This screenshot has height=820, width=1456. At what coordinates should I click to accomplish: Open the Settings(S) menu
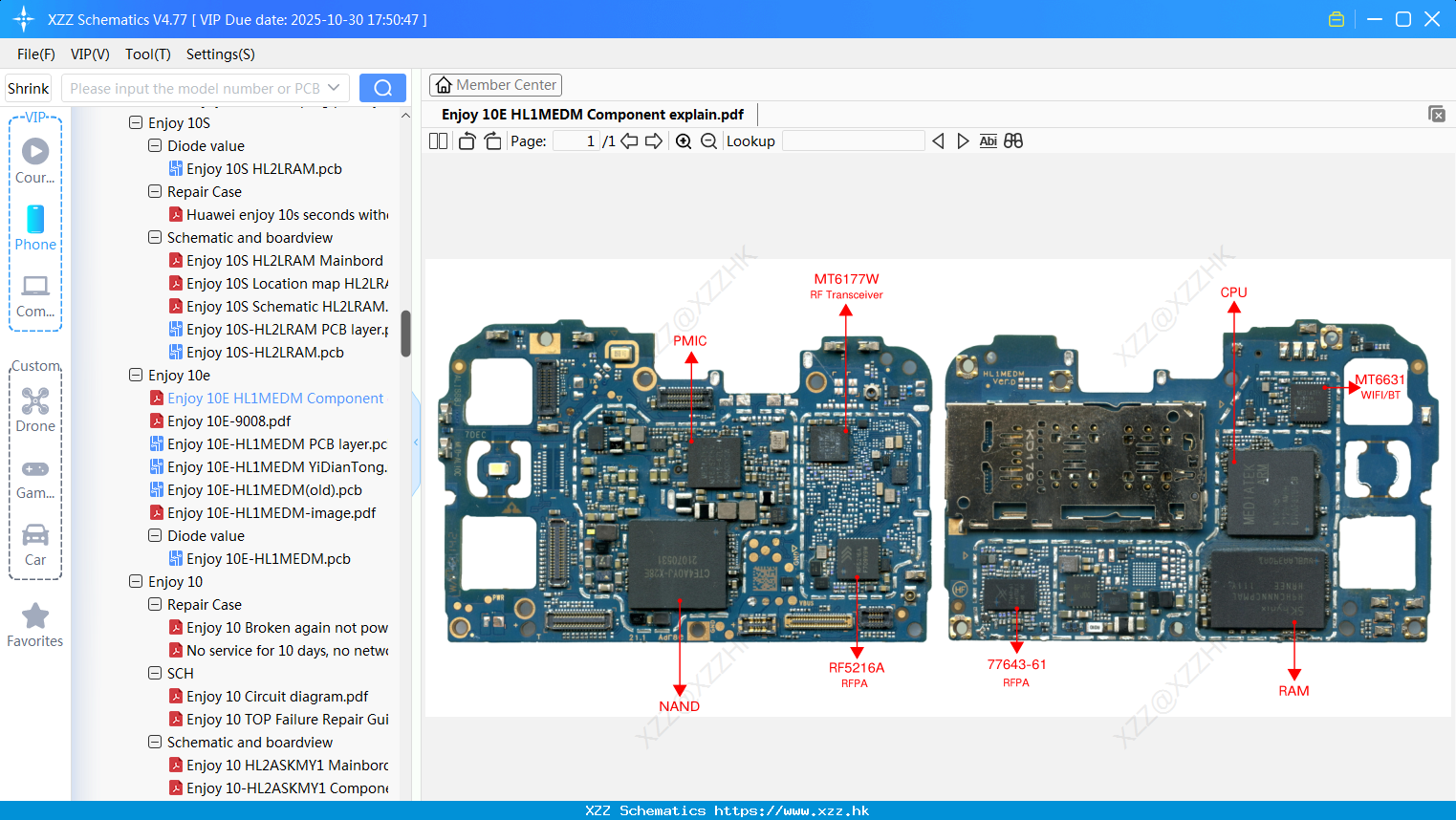tap(221, 54)
